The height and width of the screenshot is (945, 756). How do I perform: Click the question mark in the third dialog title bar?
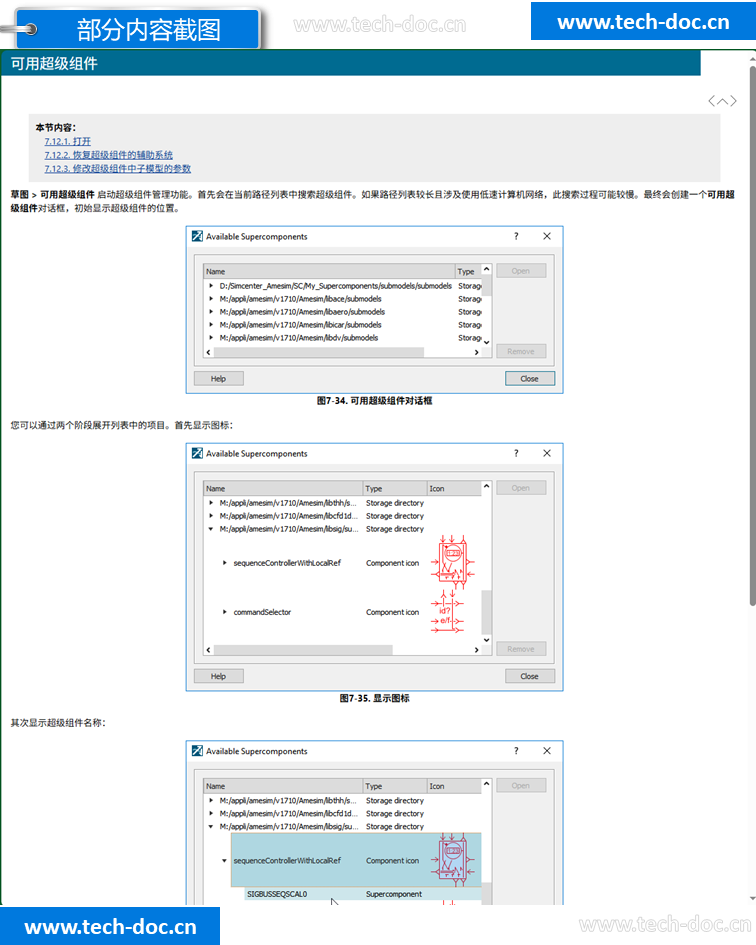click(x=516, y=751)
